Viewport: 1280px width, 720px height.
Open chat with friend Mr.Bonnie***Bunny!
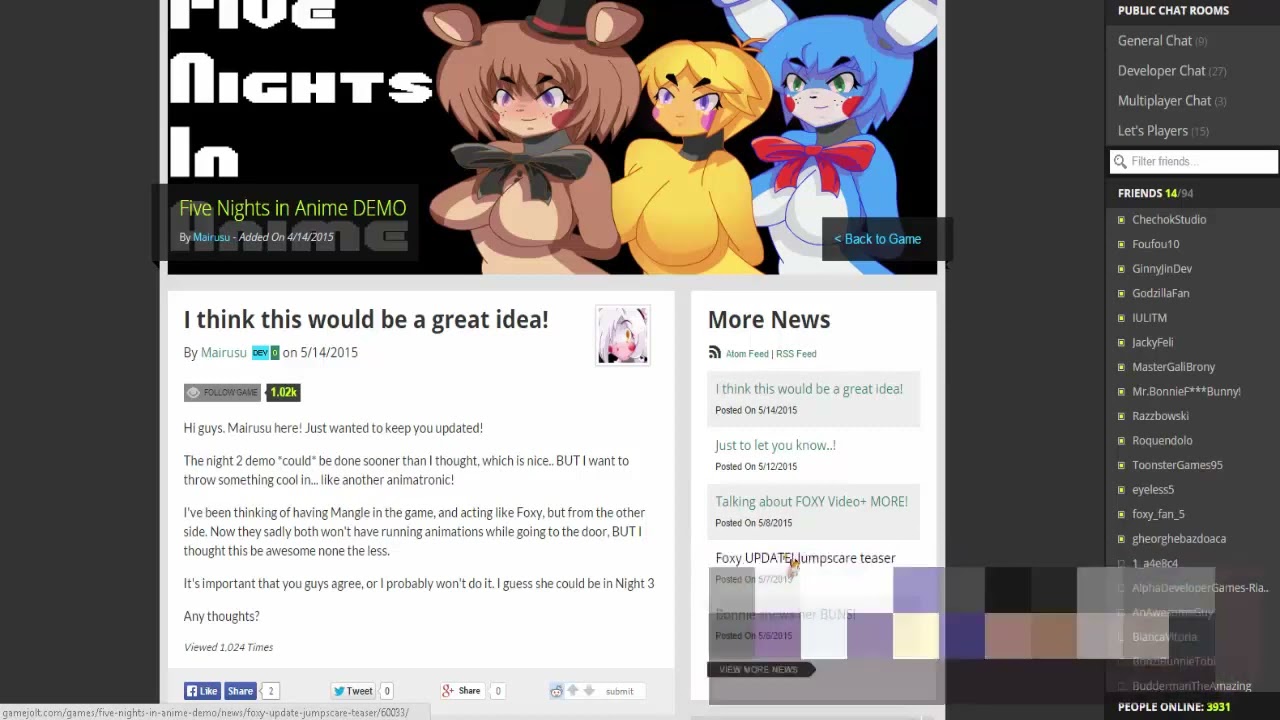click(1186, 391)
